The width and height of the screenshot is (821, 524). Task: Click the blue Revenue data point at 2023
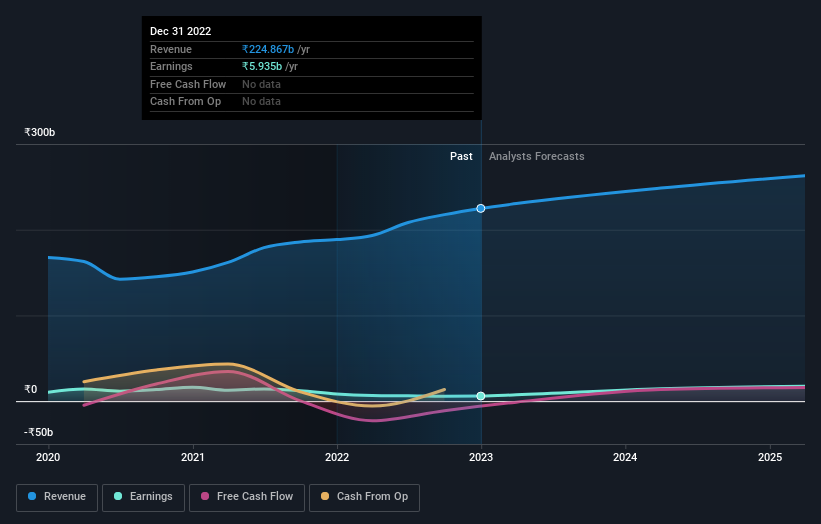(x=481, y=208)
